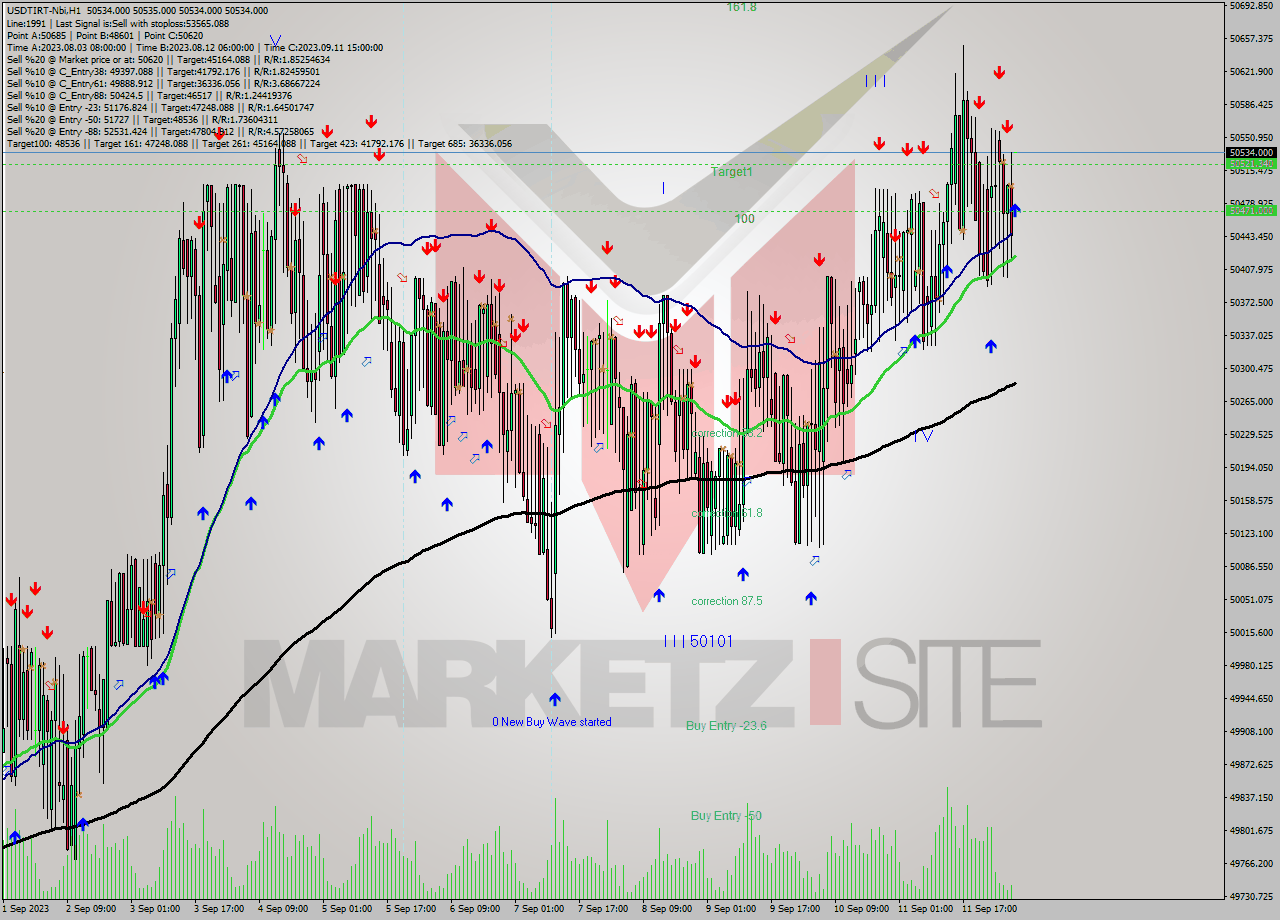The height and width of the screenshot is (920, 1280).
Task: Click price axis value 50123.100
Action: [1252, 533]
